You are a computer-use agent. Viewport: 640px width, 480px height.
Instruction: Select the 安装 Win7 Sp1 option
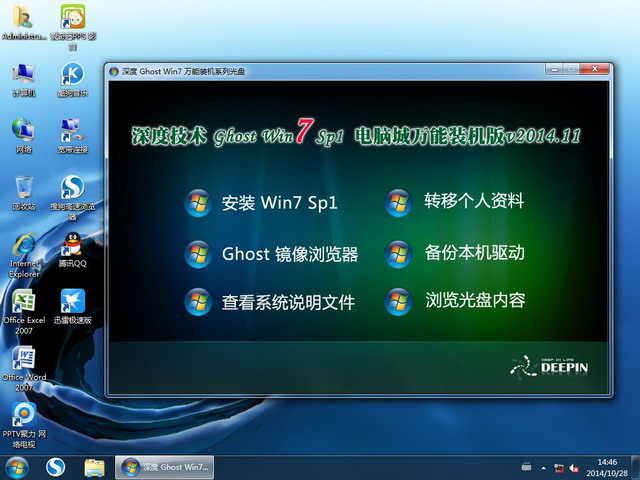[x=280, y=203]
